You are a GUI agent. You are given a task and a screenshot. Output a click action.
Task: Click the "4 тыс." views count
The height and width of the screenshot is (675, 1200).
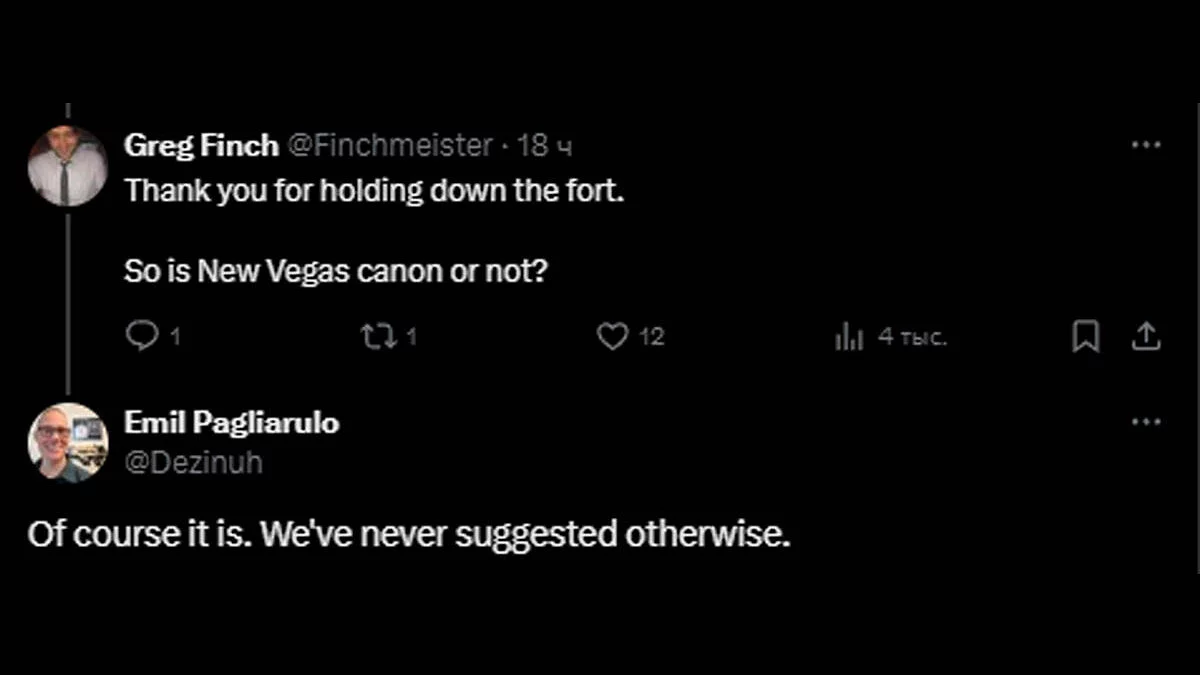(x=912, y=338)
